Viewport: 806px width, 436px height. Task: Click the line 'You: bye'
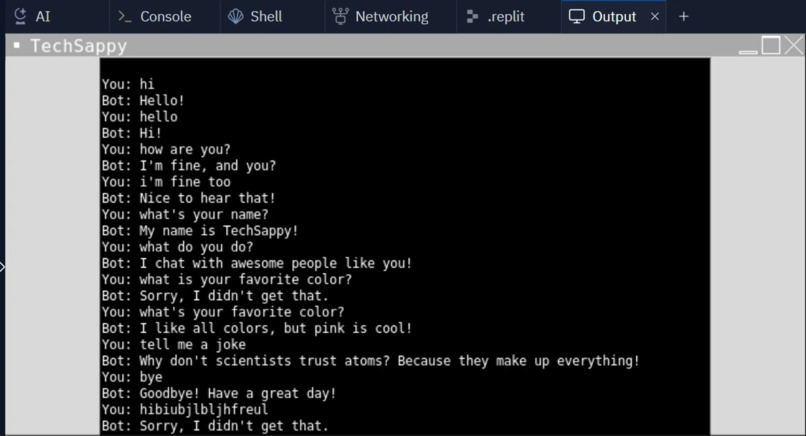click(x=132, y=377)
